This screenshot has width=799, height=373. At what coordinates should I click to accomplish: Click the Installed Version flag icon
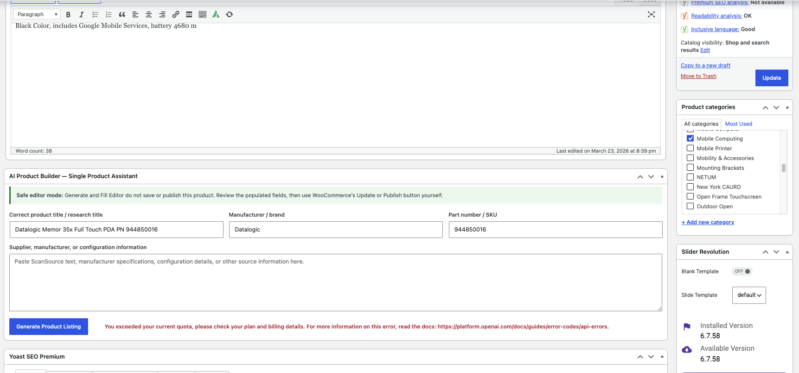(x=687, y=327)
